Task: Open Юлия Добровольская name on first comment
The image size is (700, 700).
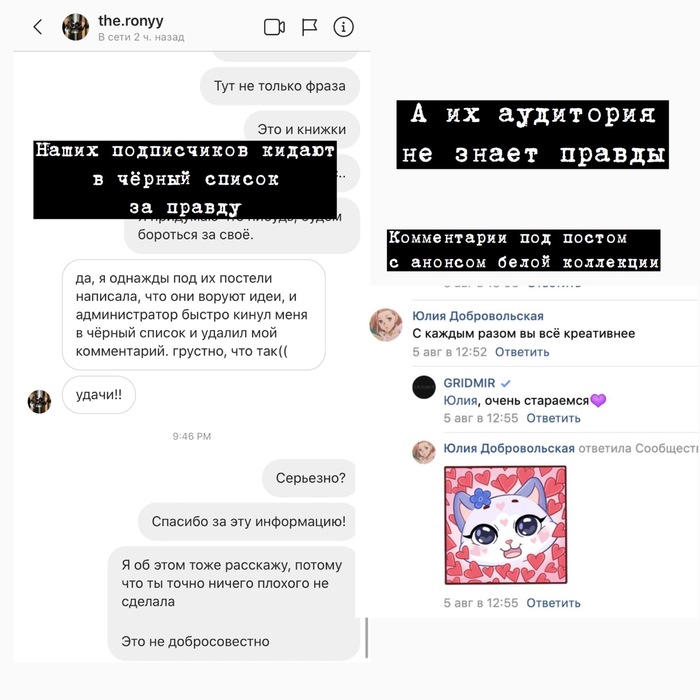Action: [x=478, y=316]
